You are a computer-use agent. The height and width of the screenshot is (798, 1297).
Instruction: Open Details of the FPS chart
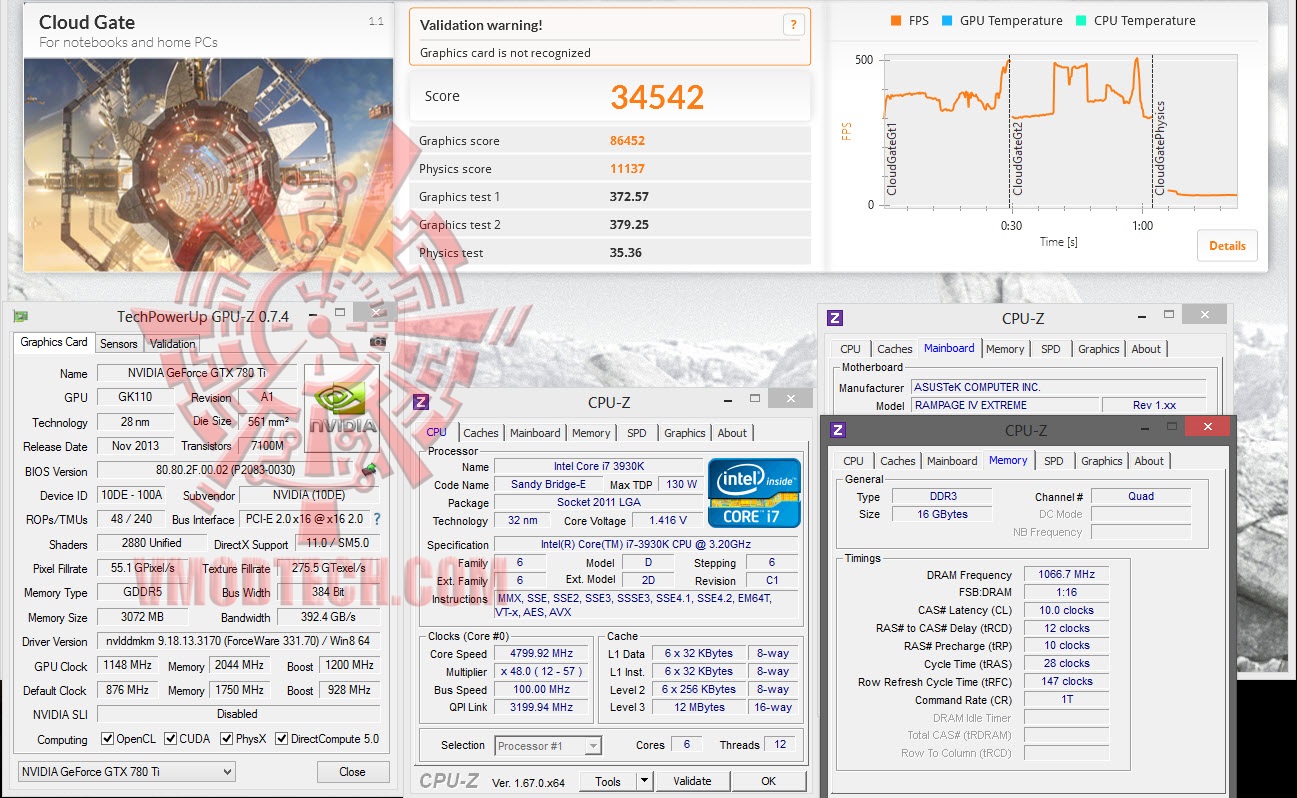(x=1227, y=246)
